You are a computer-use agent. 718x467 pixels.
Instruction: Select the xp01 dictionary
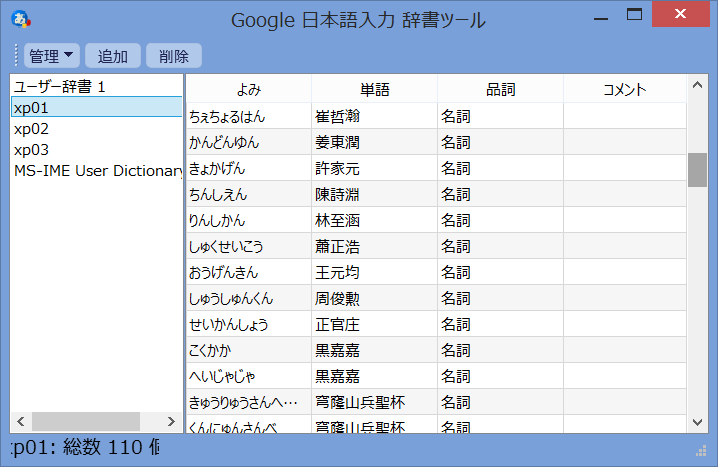[96, 107]
